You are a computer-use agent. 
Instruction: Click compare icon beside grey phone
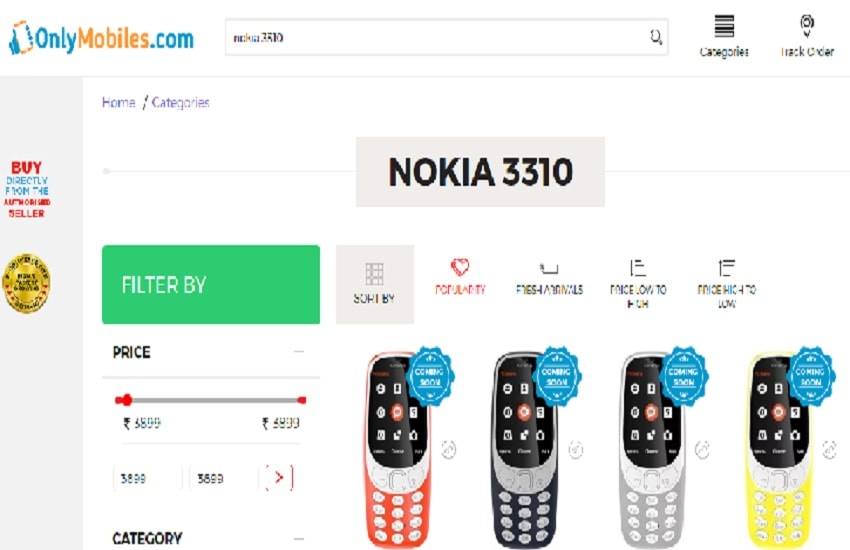pos(702,449)
